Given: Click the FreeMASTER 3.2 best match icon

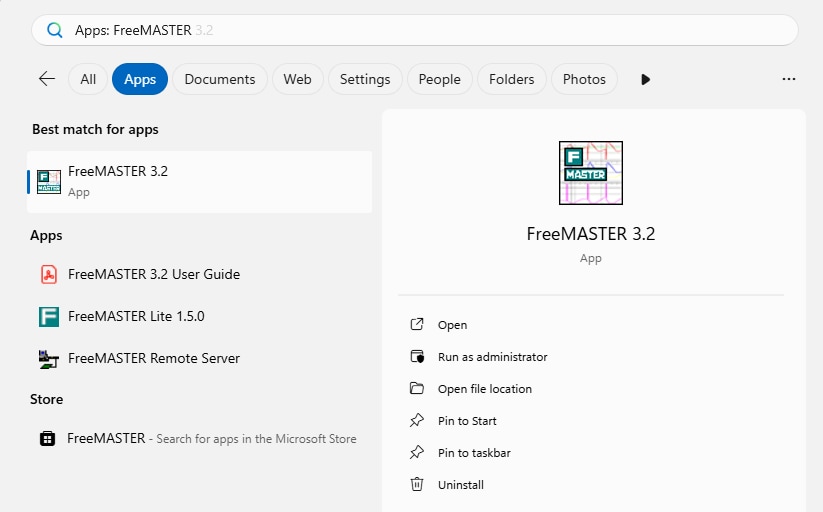Looking at the screenshot, I should (x=49, y=182).
